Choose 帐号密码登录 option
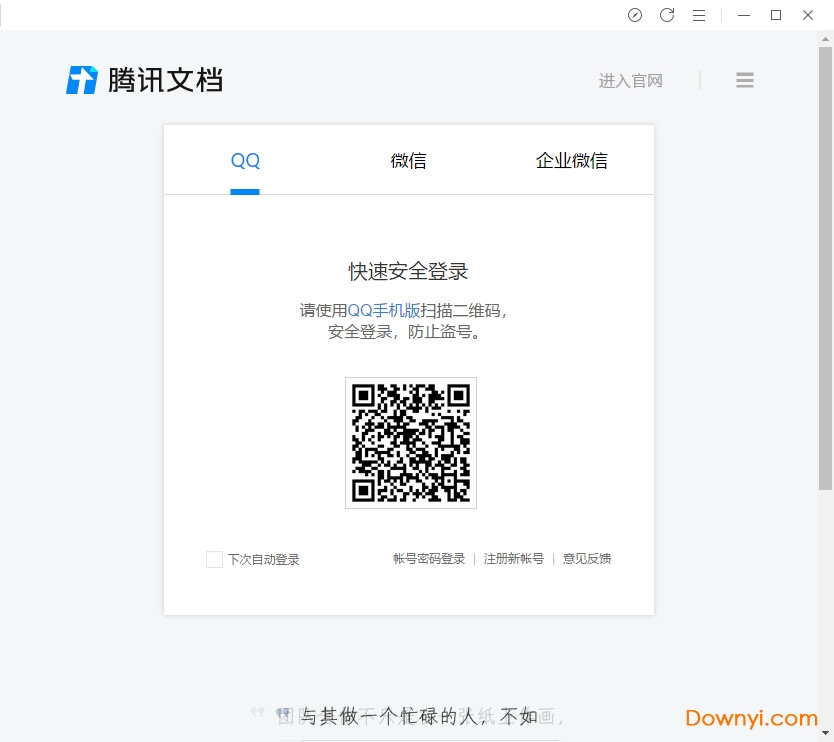This screenshot has width=834, height=742. (x=429, y=559)
